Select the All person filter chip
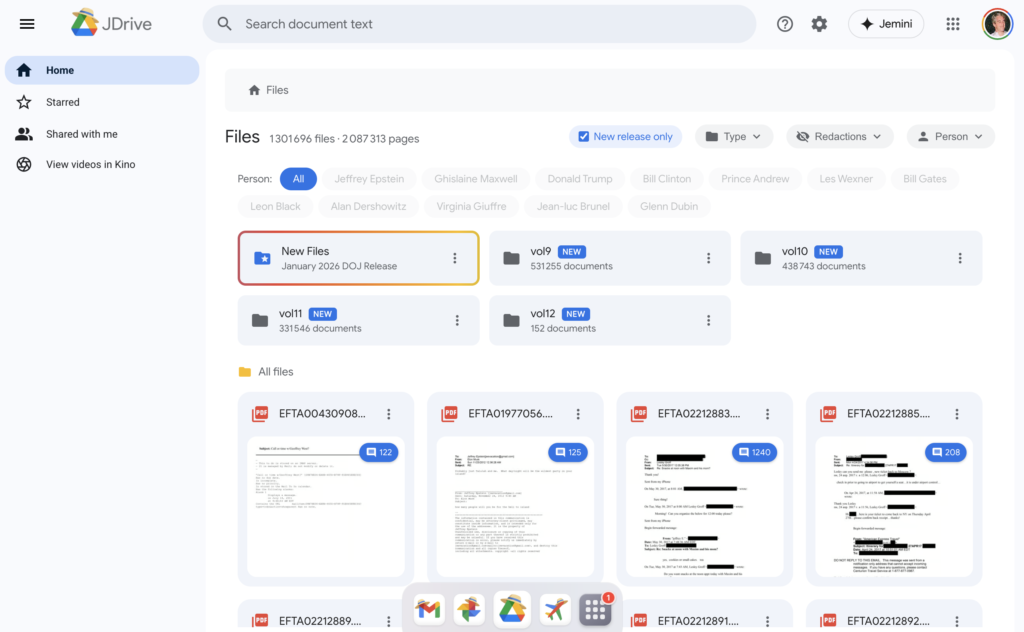The height and width of the screenshot is (632, 1024). point(298,179)
